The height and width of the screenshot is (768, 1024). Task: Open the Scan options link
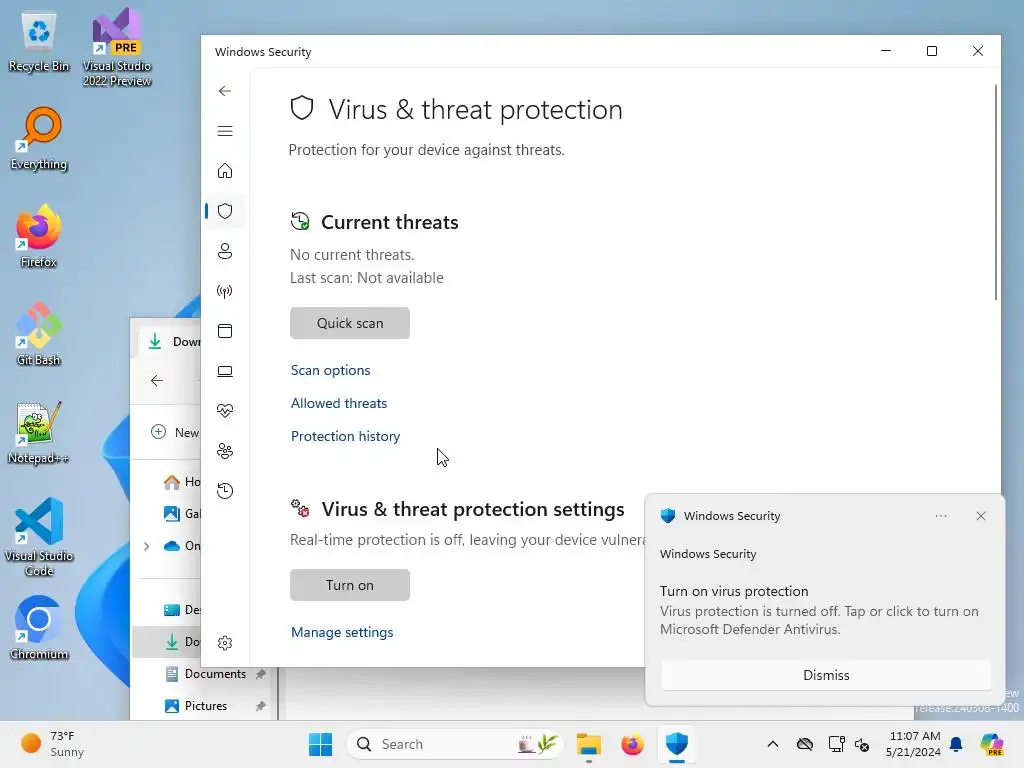tap(330, 370)
